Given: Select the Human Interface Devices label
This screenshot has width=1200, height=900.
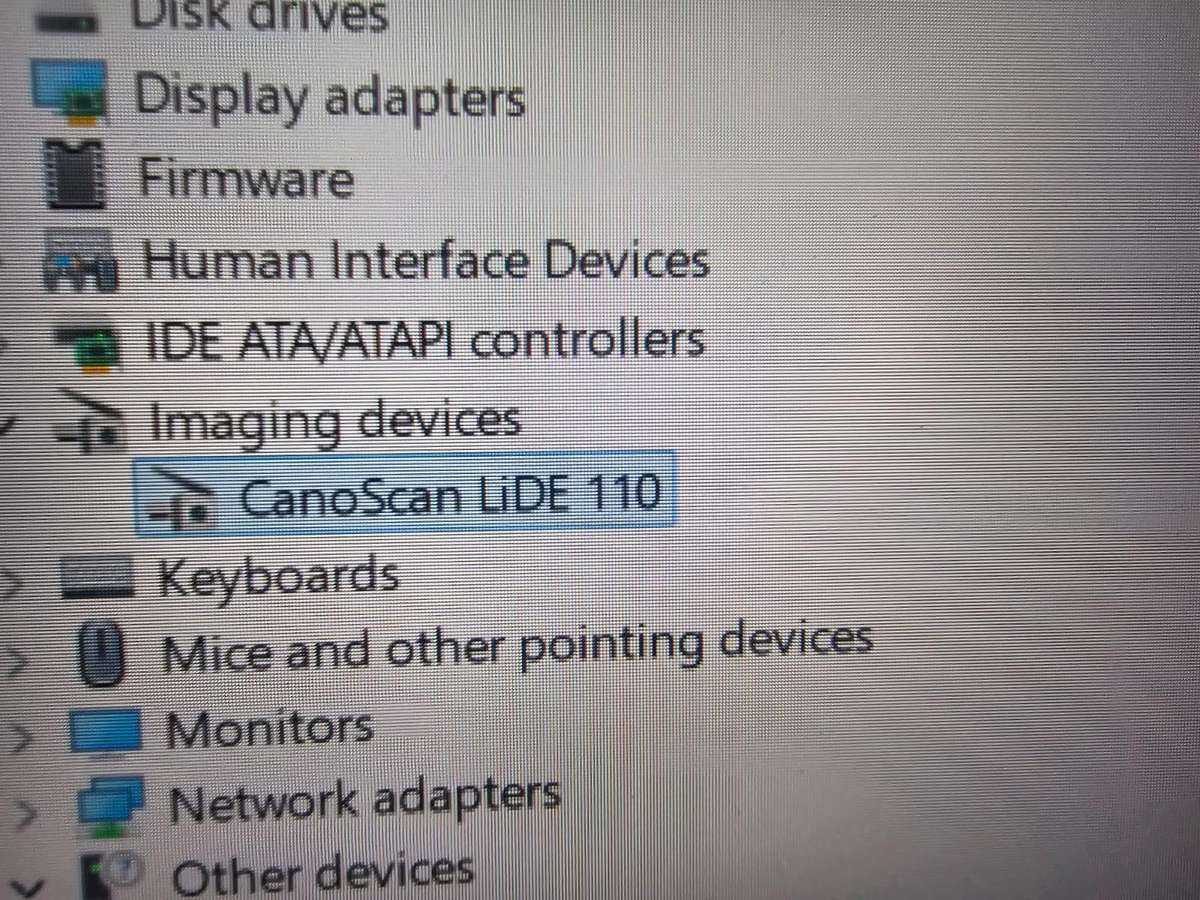Looking at the screenshot, I should [x=427, y=262].
